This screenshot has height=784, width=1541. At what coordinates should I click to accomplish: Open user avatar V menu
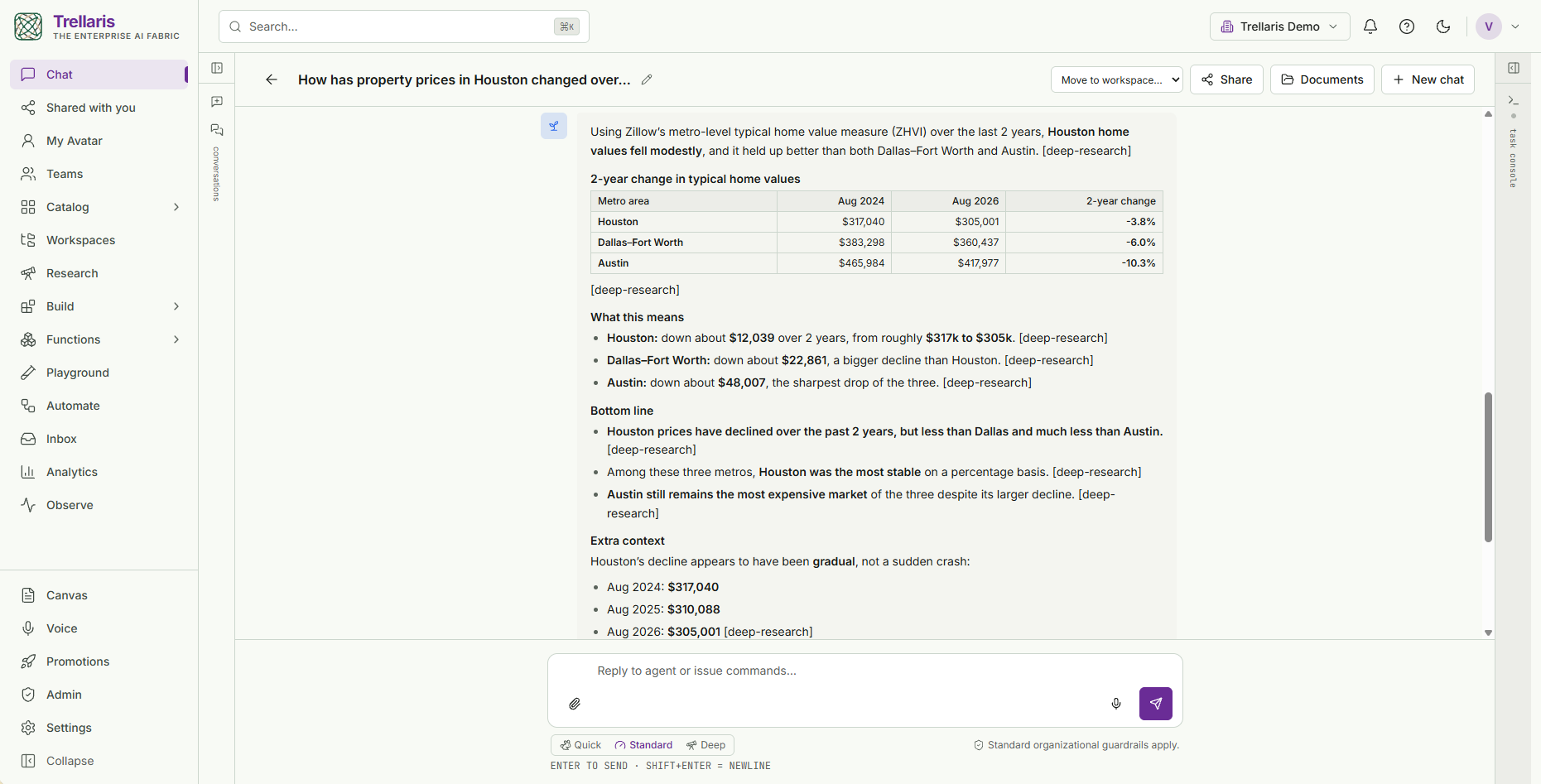pos(1489,26)
